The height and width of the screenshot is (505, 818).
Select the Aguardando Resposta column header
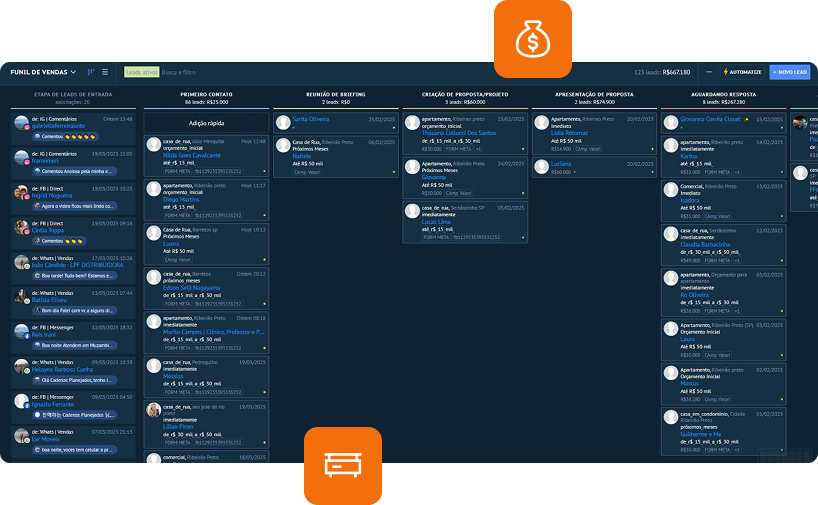pos(723,93)
